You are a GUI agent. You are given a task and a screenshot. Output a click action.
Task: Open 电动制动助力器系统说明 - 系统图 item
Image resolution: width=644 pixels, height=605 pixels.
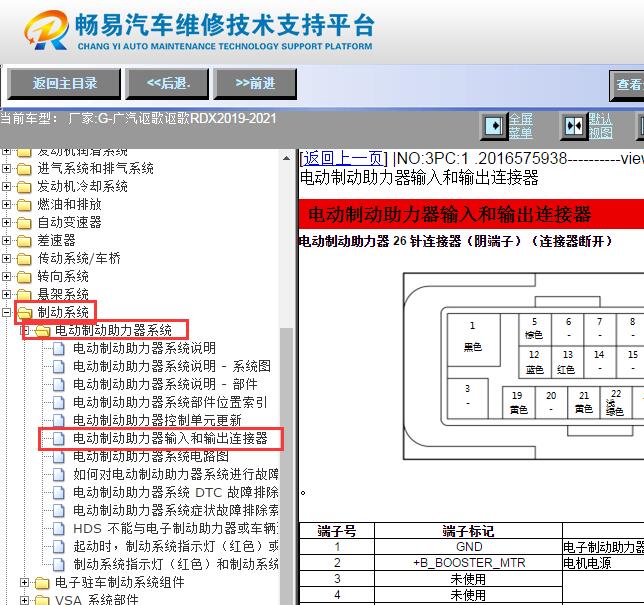(x=172, y=366)
